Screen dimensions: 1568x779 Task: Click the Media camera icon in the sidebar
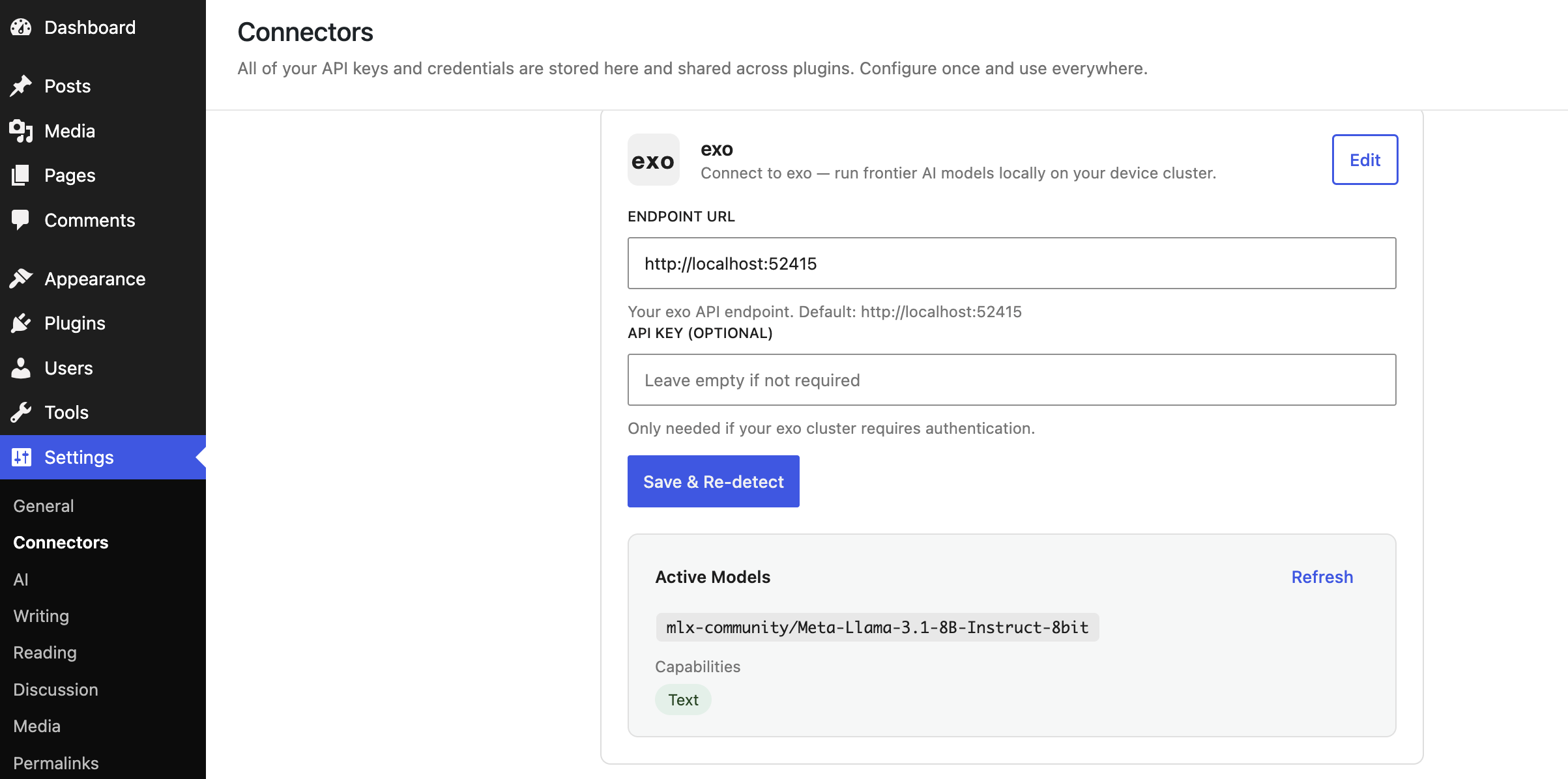coord(21,131)
